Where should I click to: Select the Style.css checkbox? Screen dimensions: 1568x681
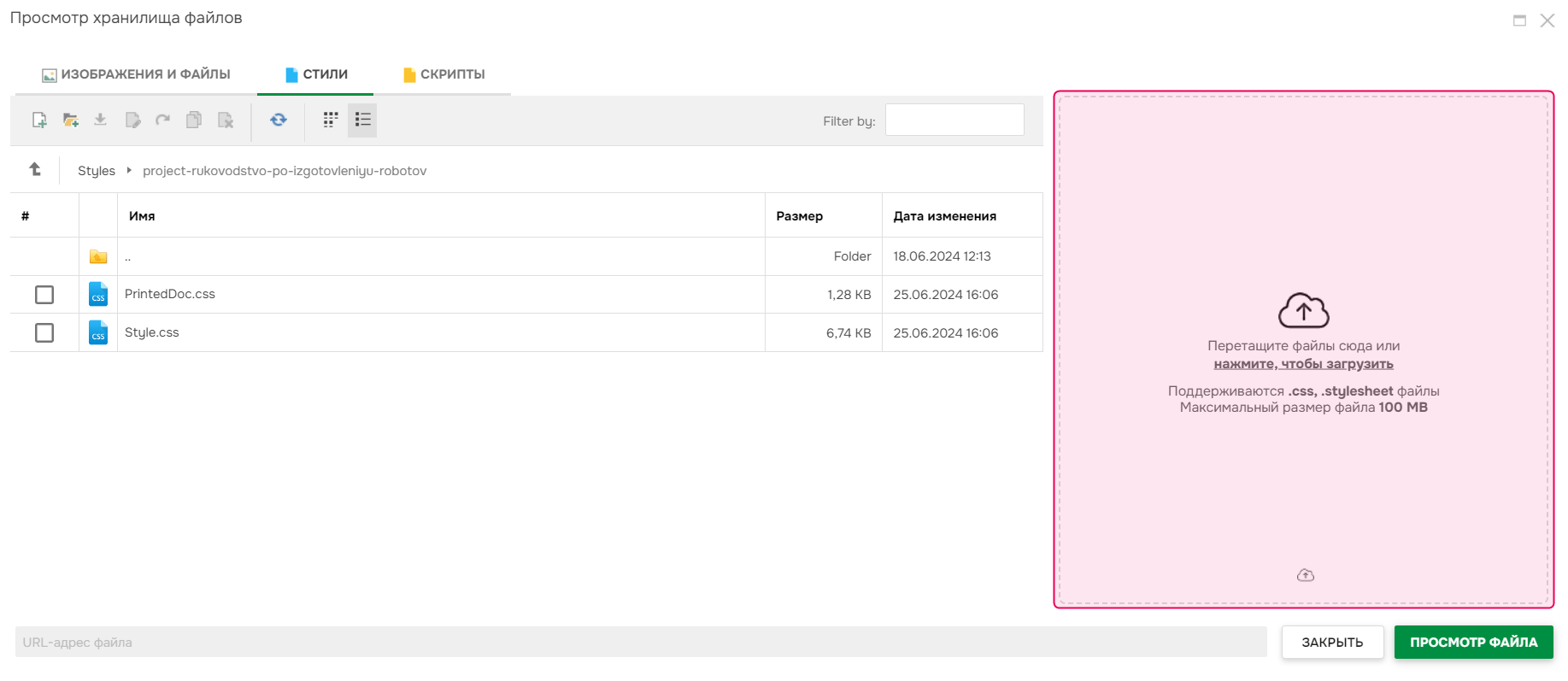[44, 333]
